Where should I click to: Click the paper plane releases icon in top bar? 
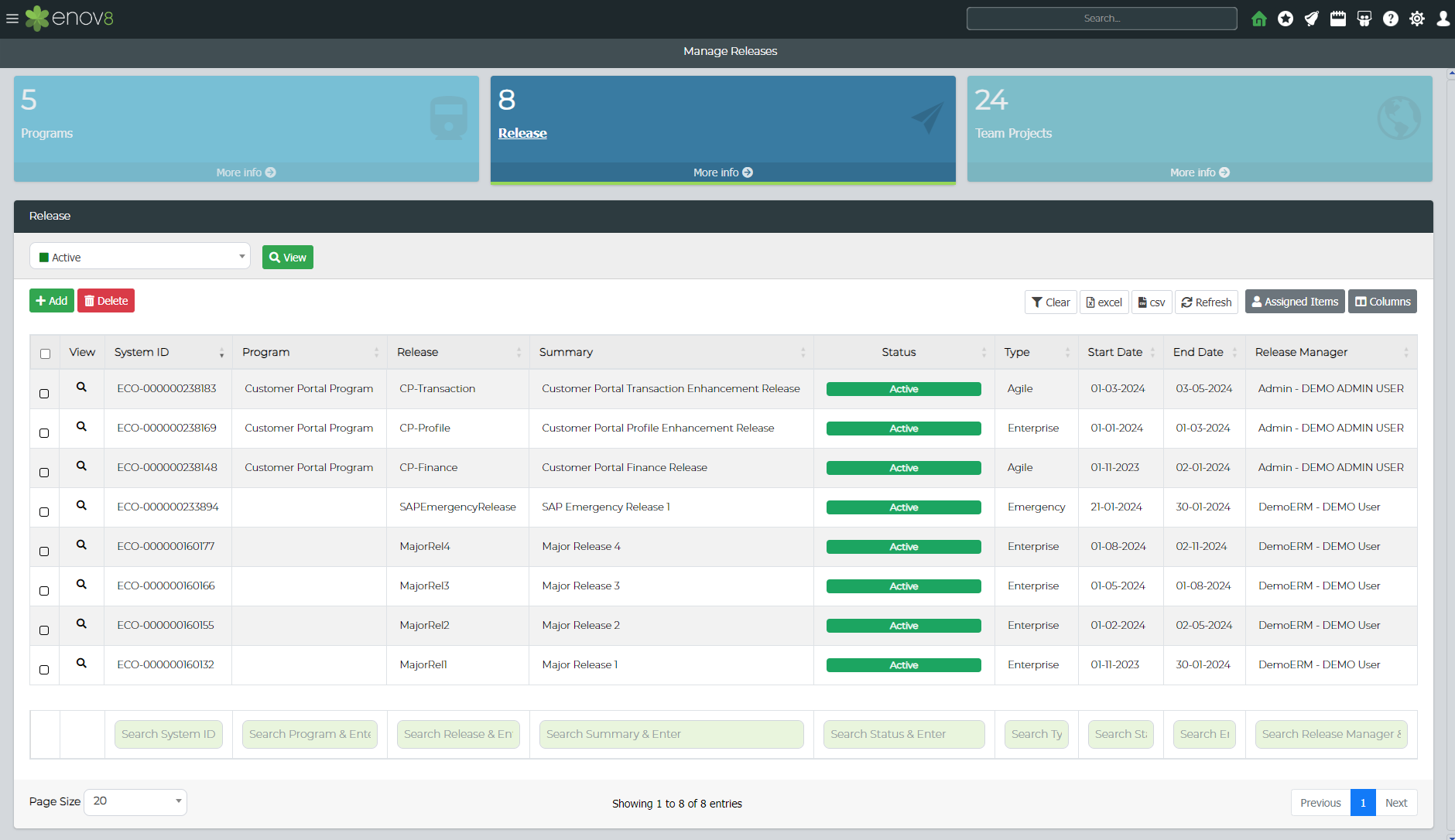1312,19
